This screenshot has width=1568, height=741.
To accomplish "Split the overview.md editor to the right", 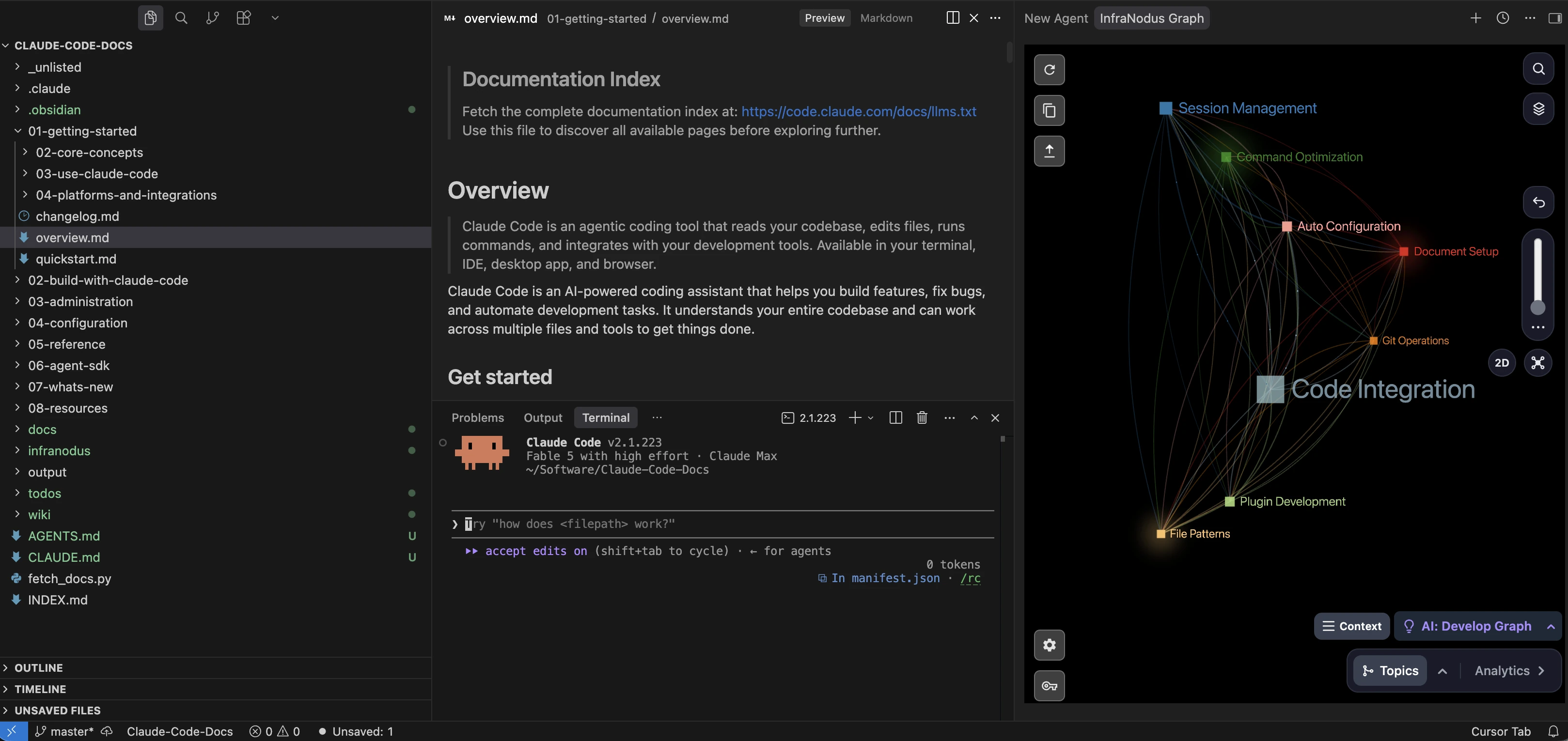I will click(953, 17).
